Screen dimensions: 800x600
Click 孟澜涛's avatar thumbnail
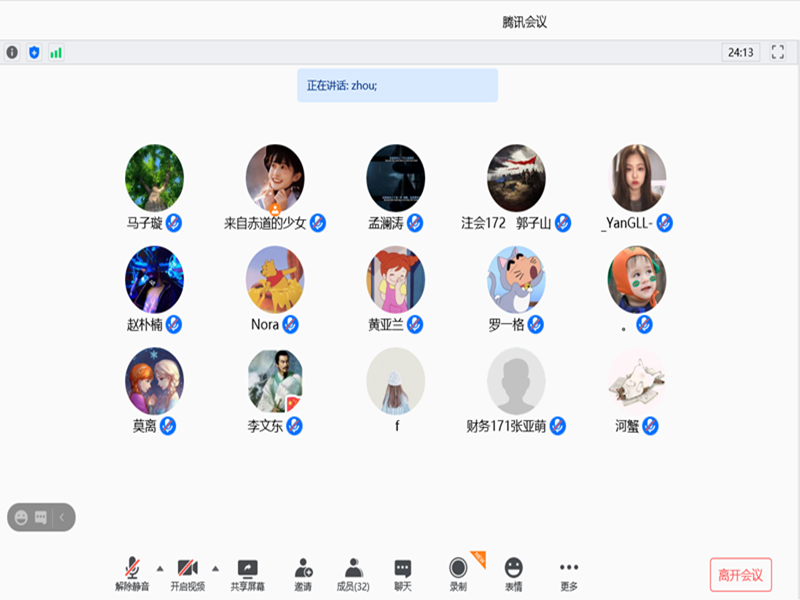click(x=396, y=178)
